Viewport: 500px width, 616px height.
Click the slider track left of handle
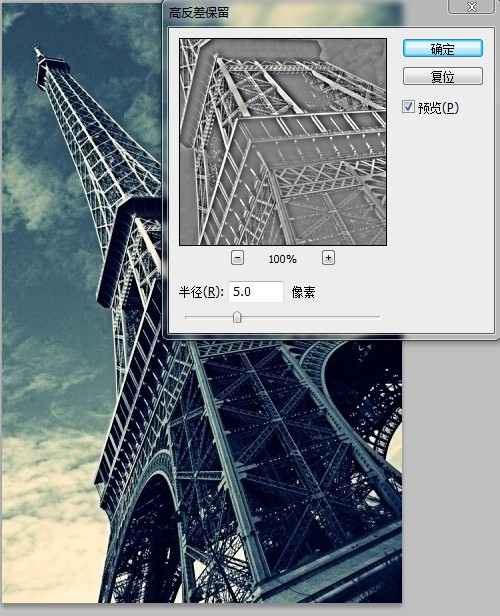tap(209, 317)
